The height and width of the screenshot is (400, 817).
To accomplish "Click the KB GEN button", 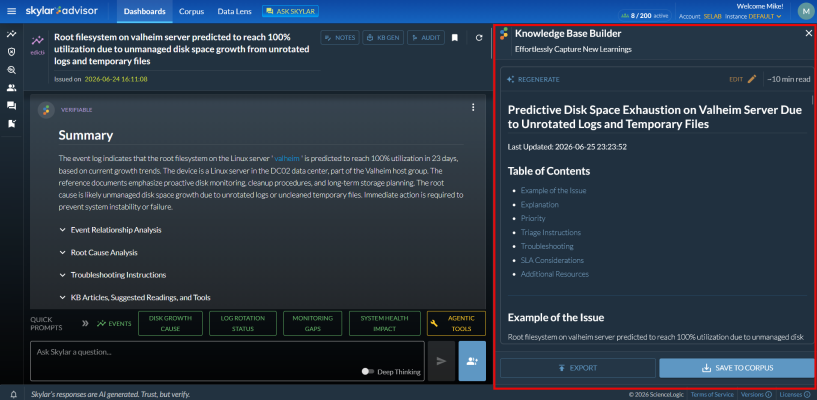I will [383, 38].
